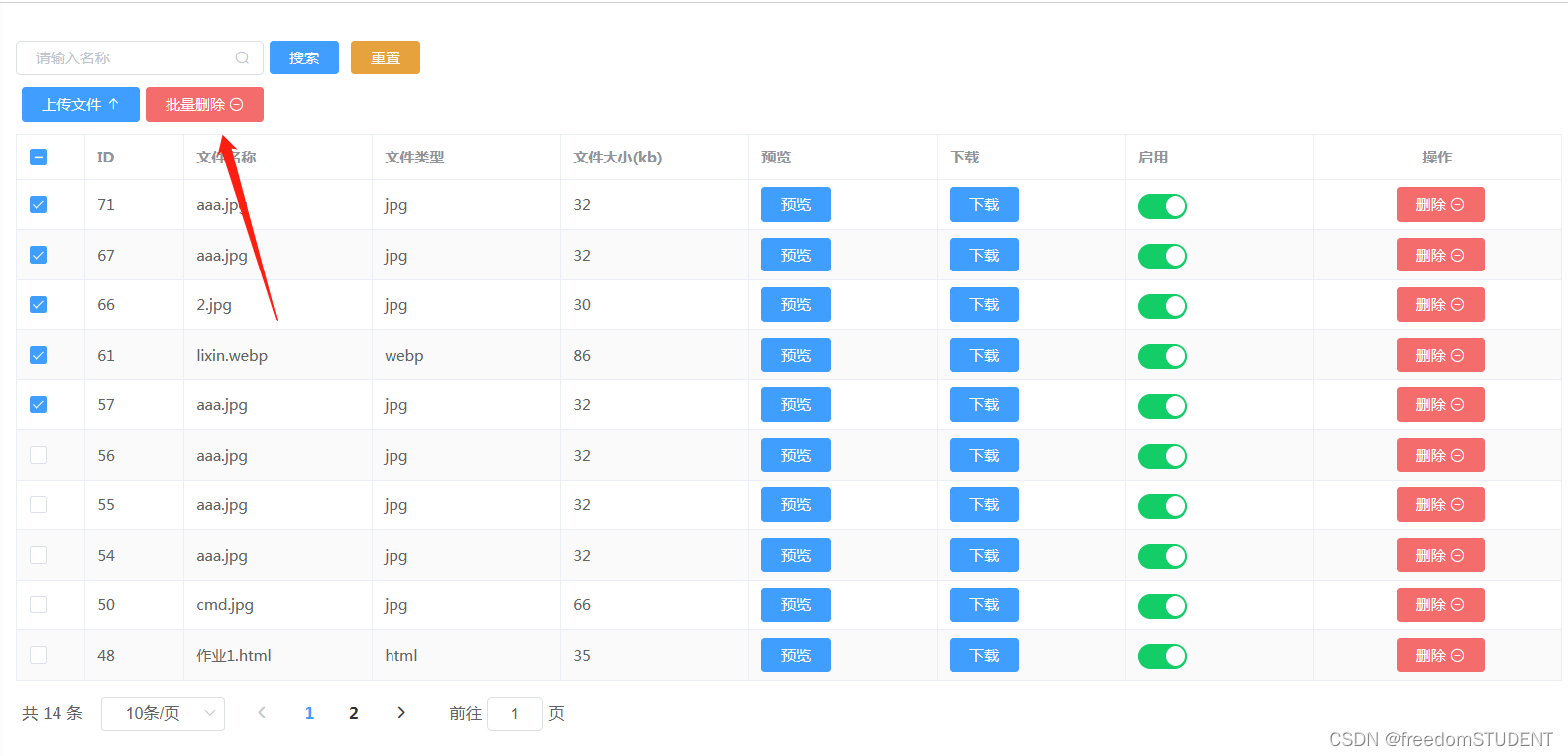Image resolution: width=1568 pixels, height=756 pixels.
Task: Download file ID 55 with 下载 button
Action: (x=984, y=504)
